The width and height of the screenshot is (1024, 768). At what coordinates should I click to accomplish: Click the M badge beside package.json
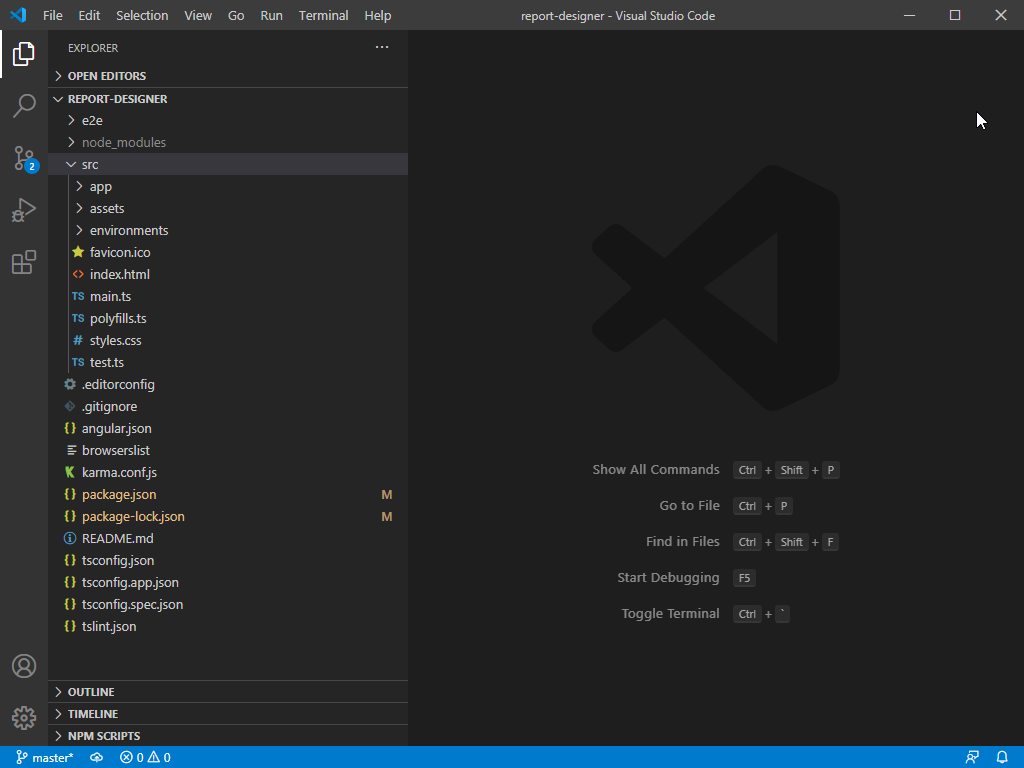[387, 494]
